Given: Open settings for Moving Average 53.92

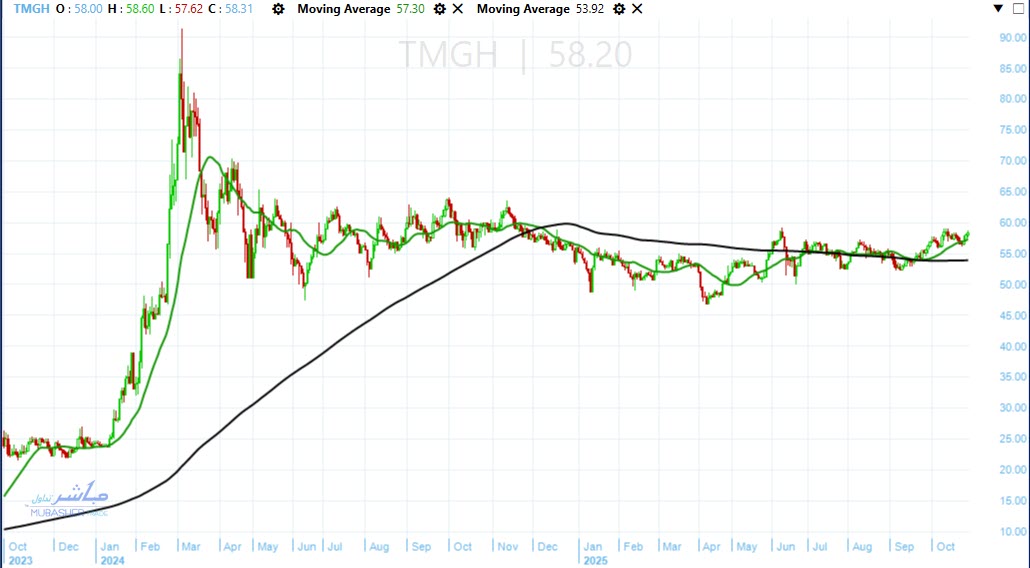Looking at the screenshot, I should point(618,9).
